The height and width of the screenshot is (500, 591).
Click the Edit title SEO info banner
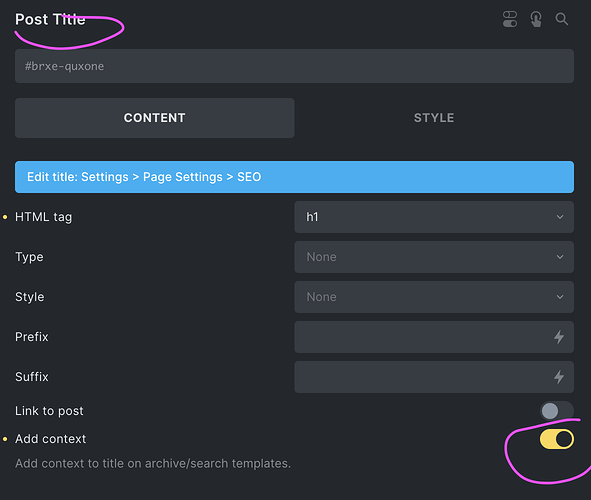tap(294, 177)
